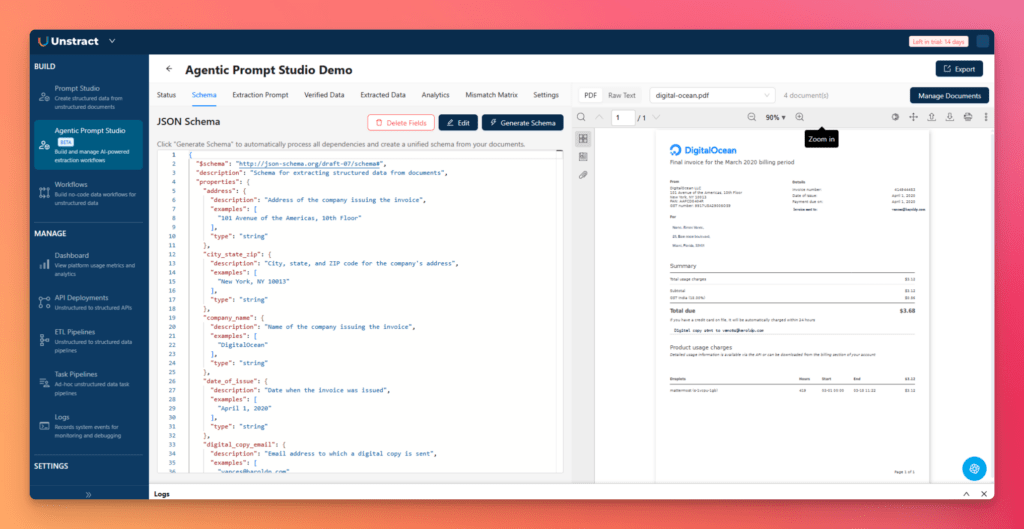Click the Zoom in magnifier icon
The image size is (1024, 529).
tap(800, 118)
